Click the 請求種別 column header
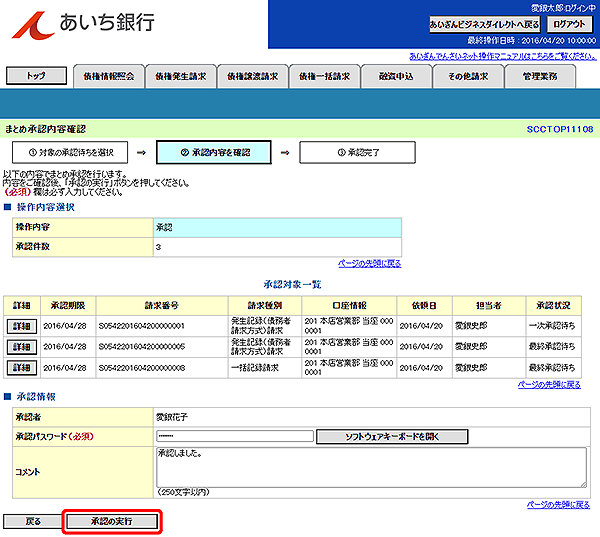The width and height of the screenshot is (600, 537). click(x=265, y=305)
